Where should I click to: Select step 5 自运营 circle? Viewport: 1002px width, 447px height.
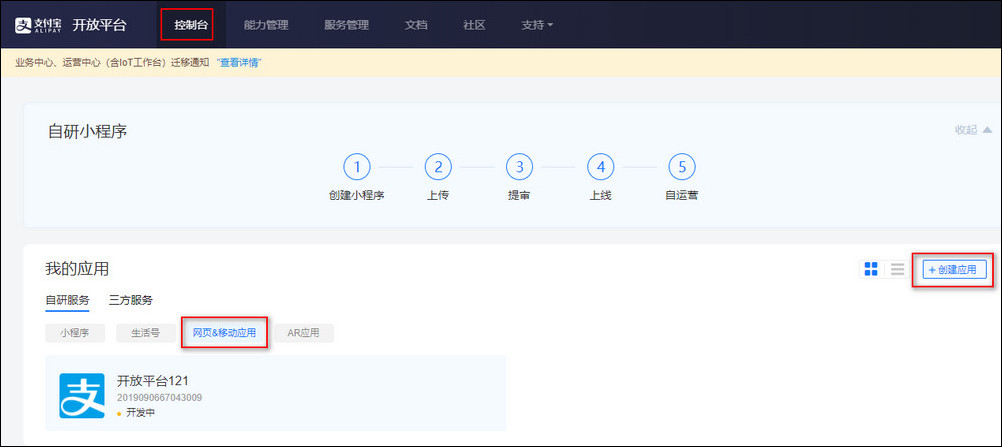click(x=681, y=166)
